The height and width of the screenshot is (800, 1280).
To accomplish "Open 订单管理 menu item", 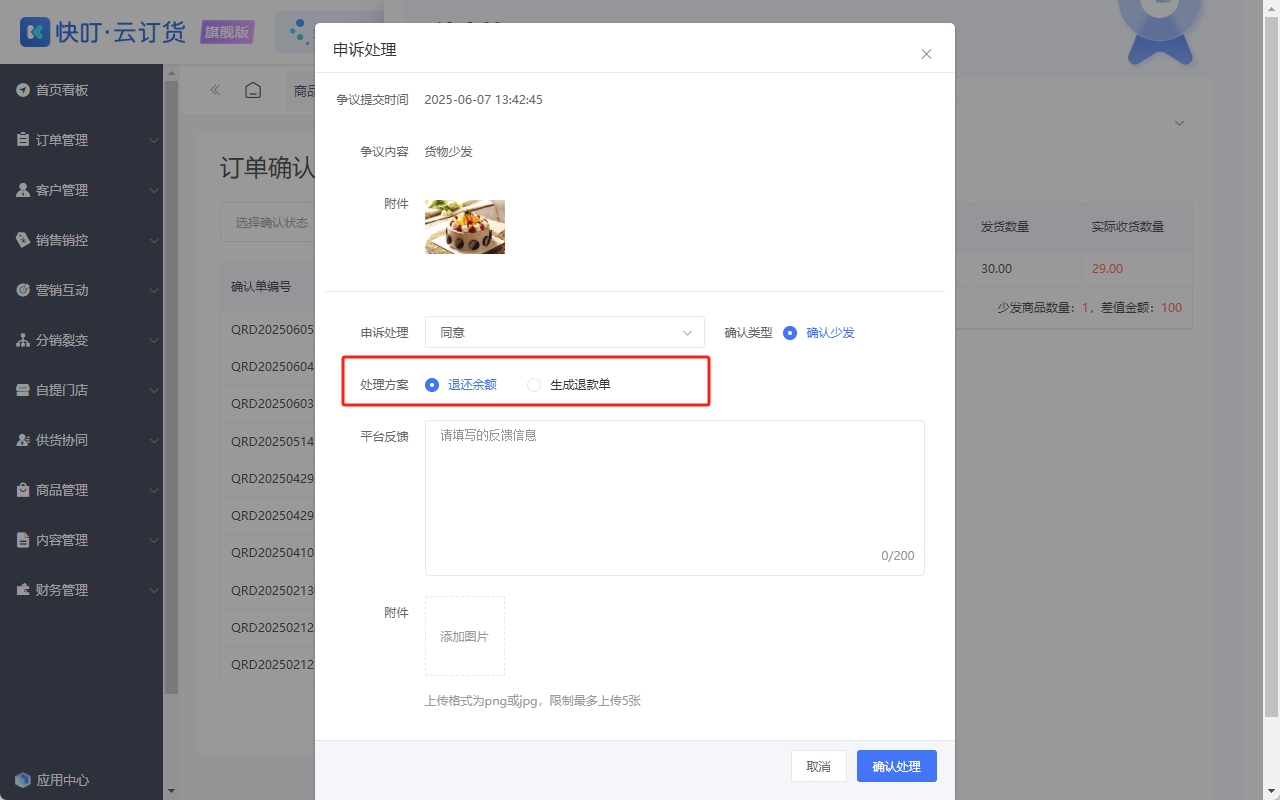I will pos(81,140).
